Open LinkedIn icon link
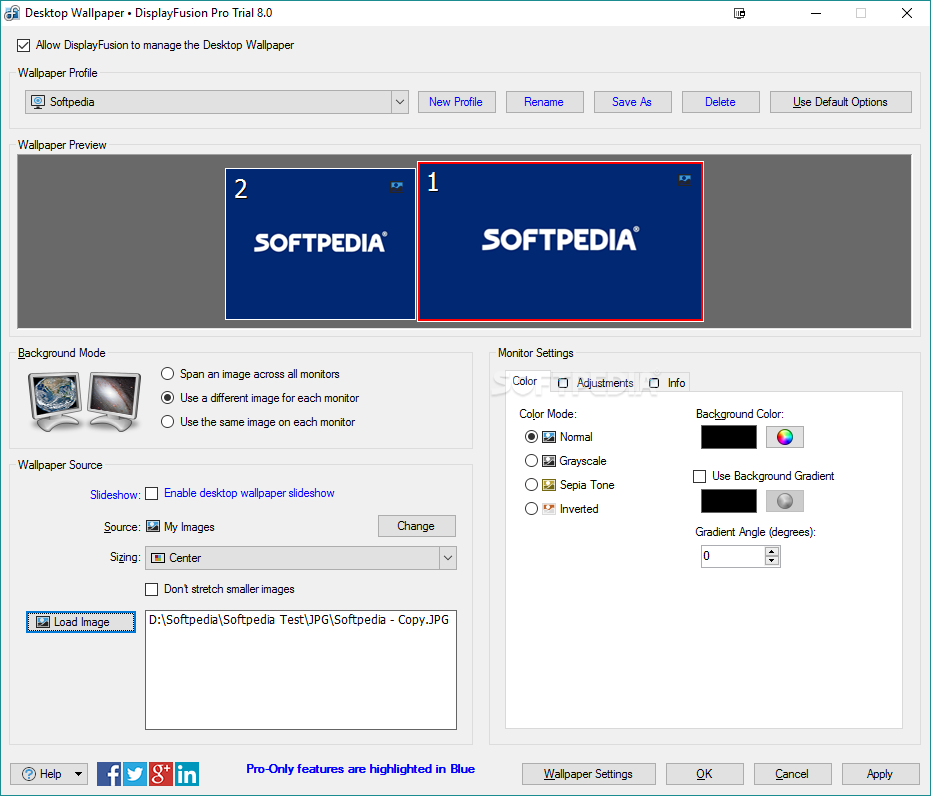 click(187, 774)
